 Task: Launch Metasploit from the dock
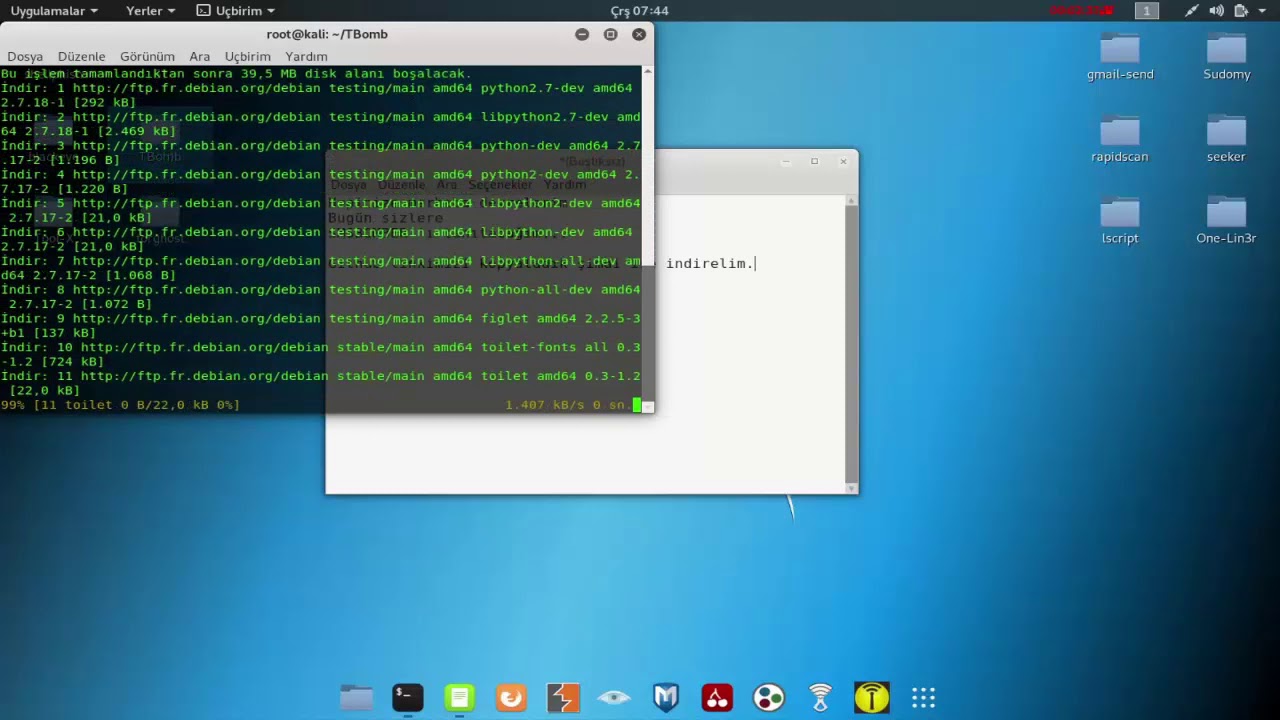[x=666, y=697]
